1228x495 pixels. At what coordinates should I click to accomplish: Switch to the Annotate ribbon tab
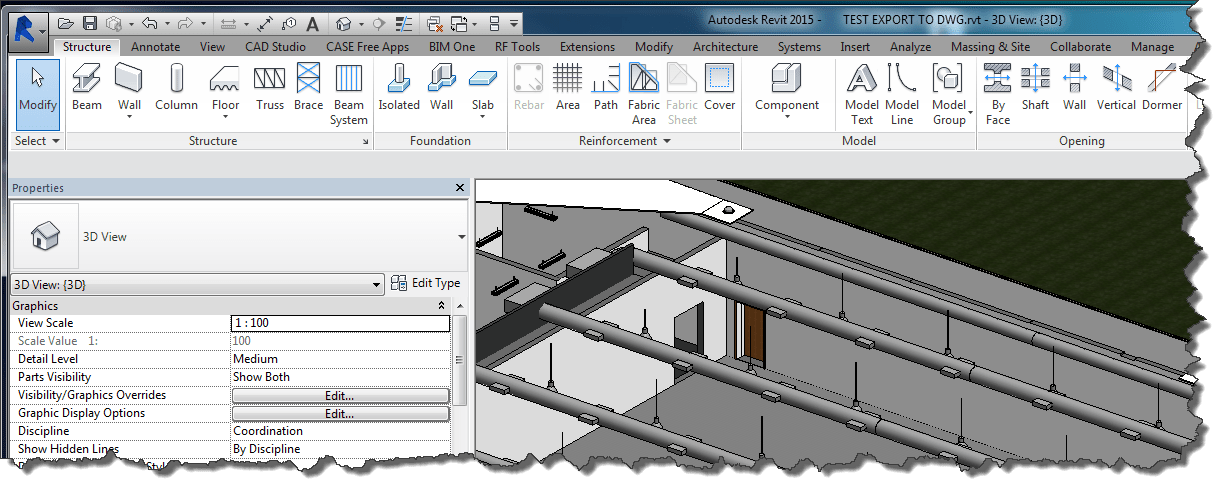[x=156, y=47]
